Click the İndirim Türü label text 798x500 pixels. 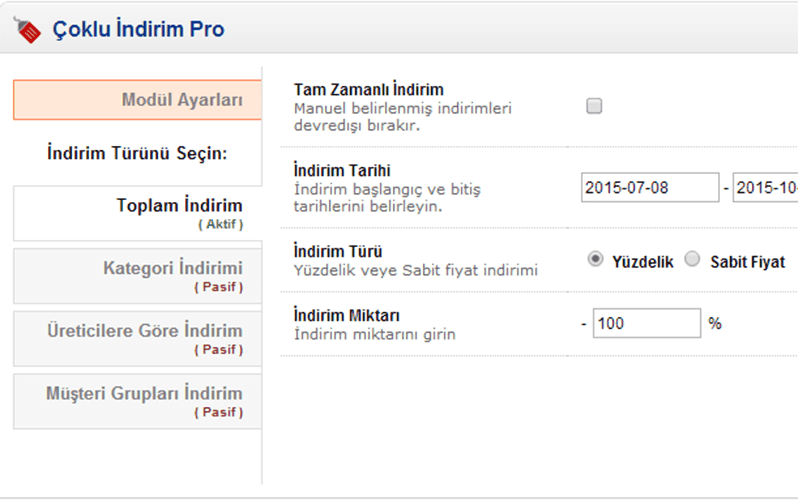coord(338,251)
